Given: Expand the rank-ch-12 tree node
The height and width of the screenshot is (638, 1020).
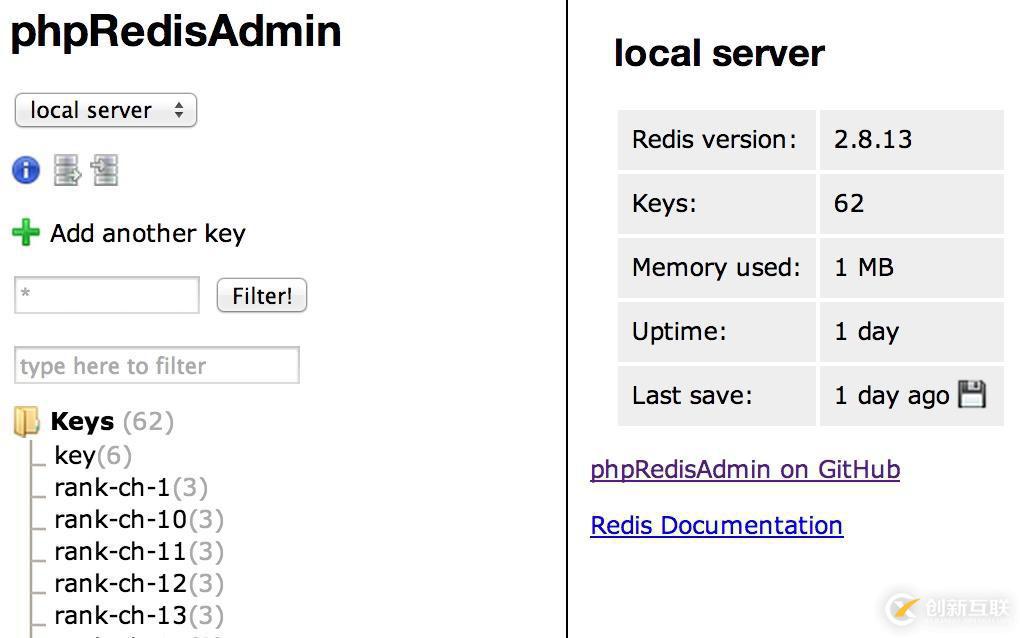Looking at the screenshot, I should point(120,584).
